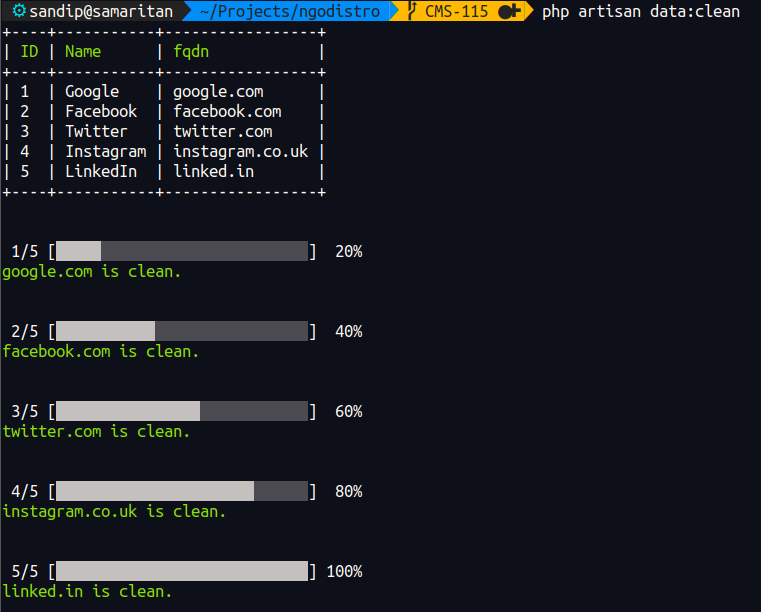The width and height of the screenshot is (761, 612).
Task: Click the 60% progress bar
Action: coord(182,411)
